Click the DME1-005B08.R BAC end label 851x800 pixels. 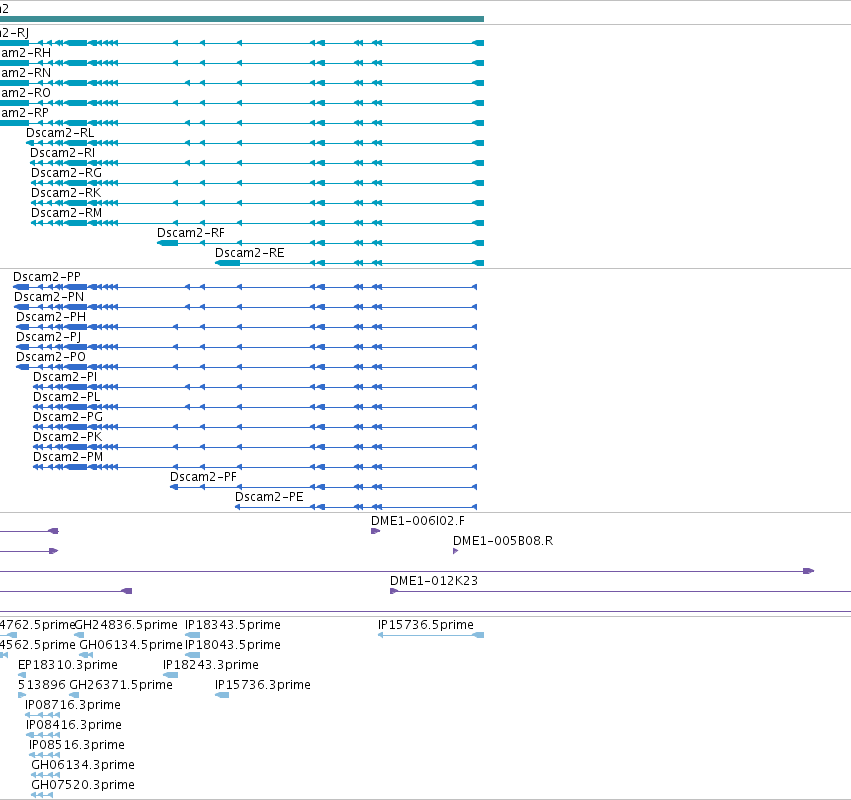tap(503, 542)
